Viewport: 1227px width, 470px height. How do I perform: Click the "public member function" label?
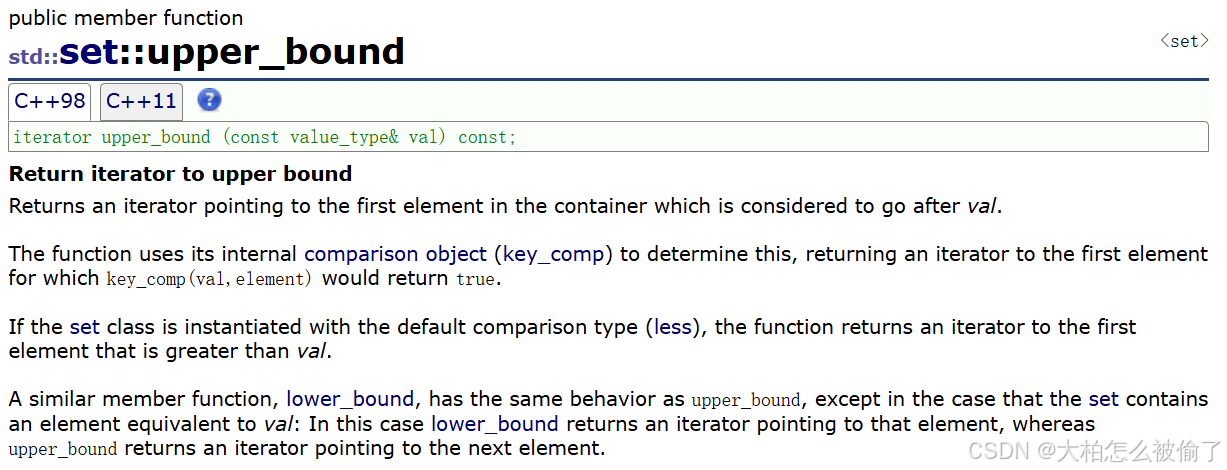click(126, 18)
